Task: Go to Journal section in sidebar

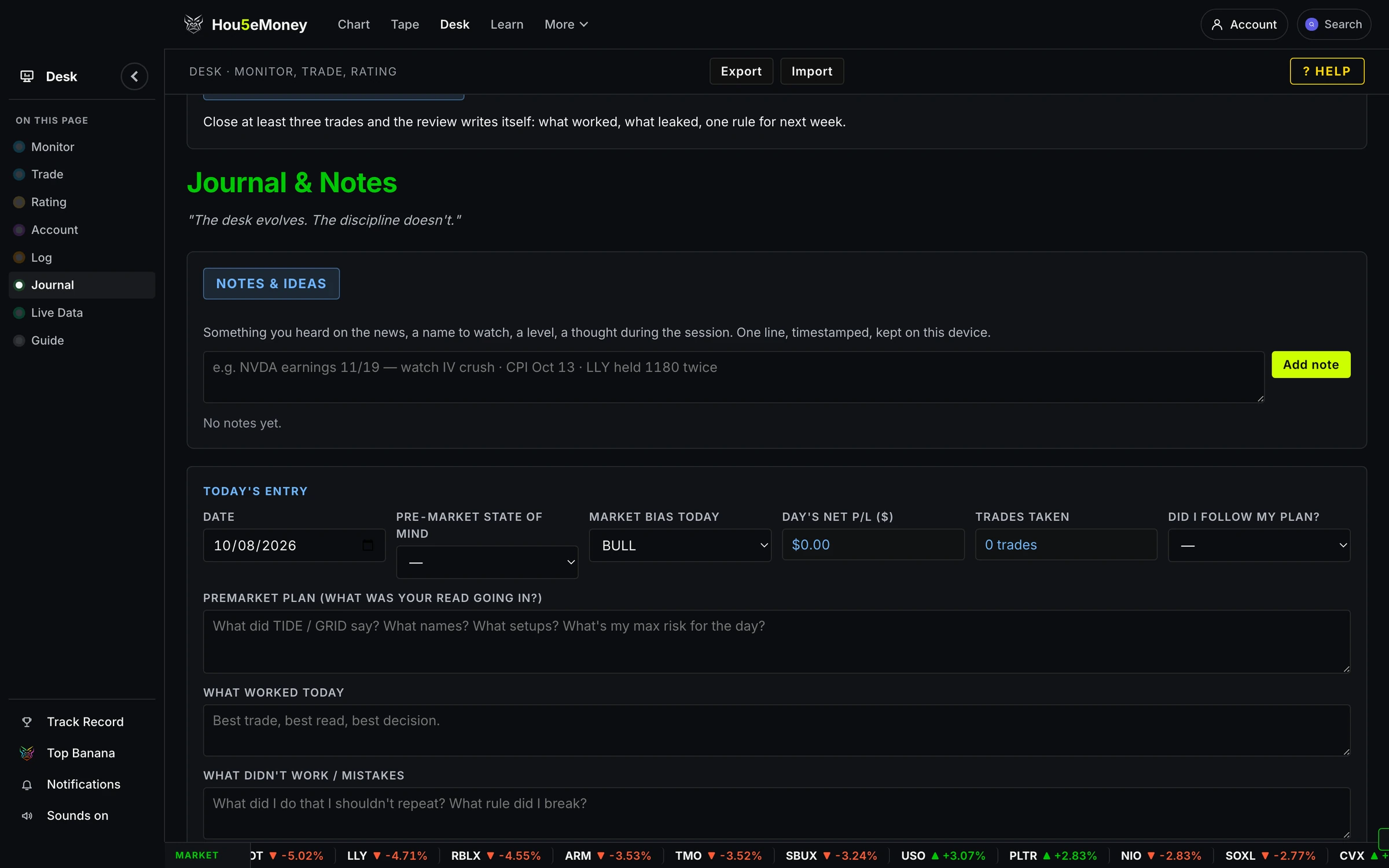Action: (x=82, y=285)
